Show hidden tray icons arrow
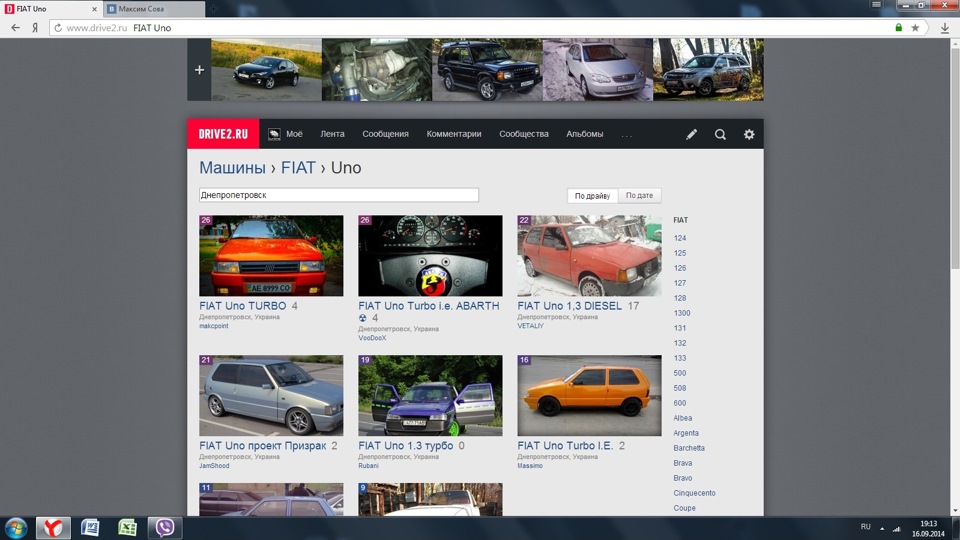The image size is (960, 540). (x=882, y=528)
